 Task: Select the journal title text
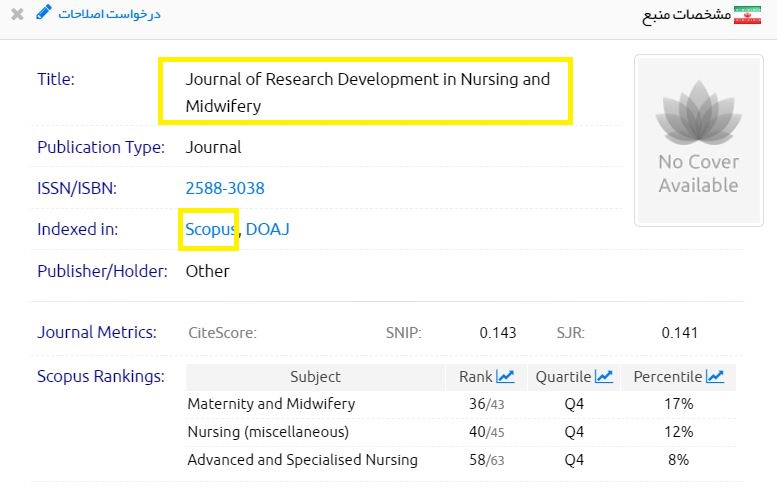tap(367, 92)
